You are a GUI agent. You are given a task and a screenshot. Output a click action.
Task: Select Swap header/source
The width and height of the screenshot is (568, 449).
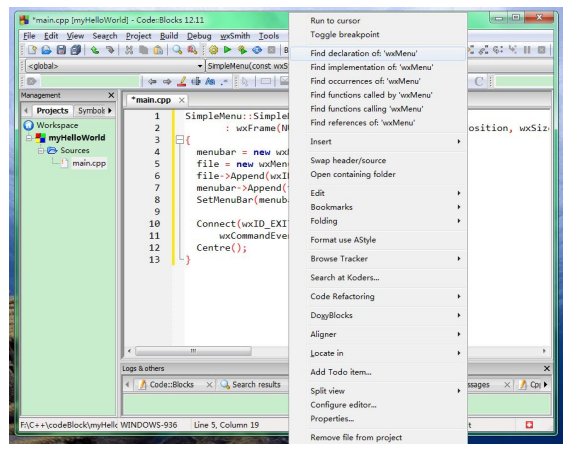[x=378, y=161]
